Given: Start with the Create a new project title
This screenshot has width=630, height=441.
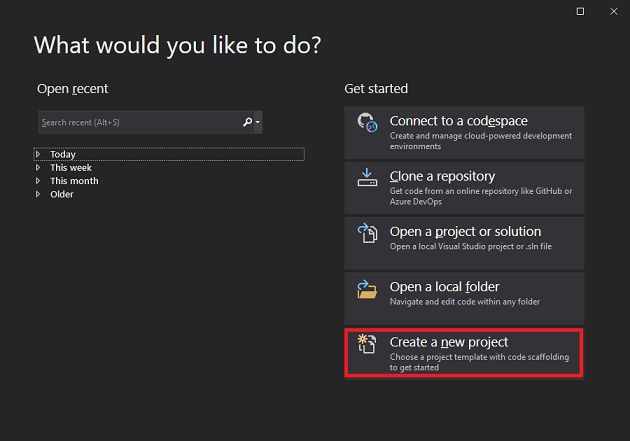Looking at the screenshot, I should tap(449, 343).
